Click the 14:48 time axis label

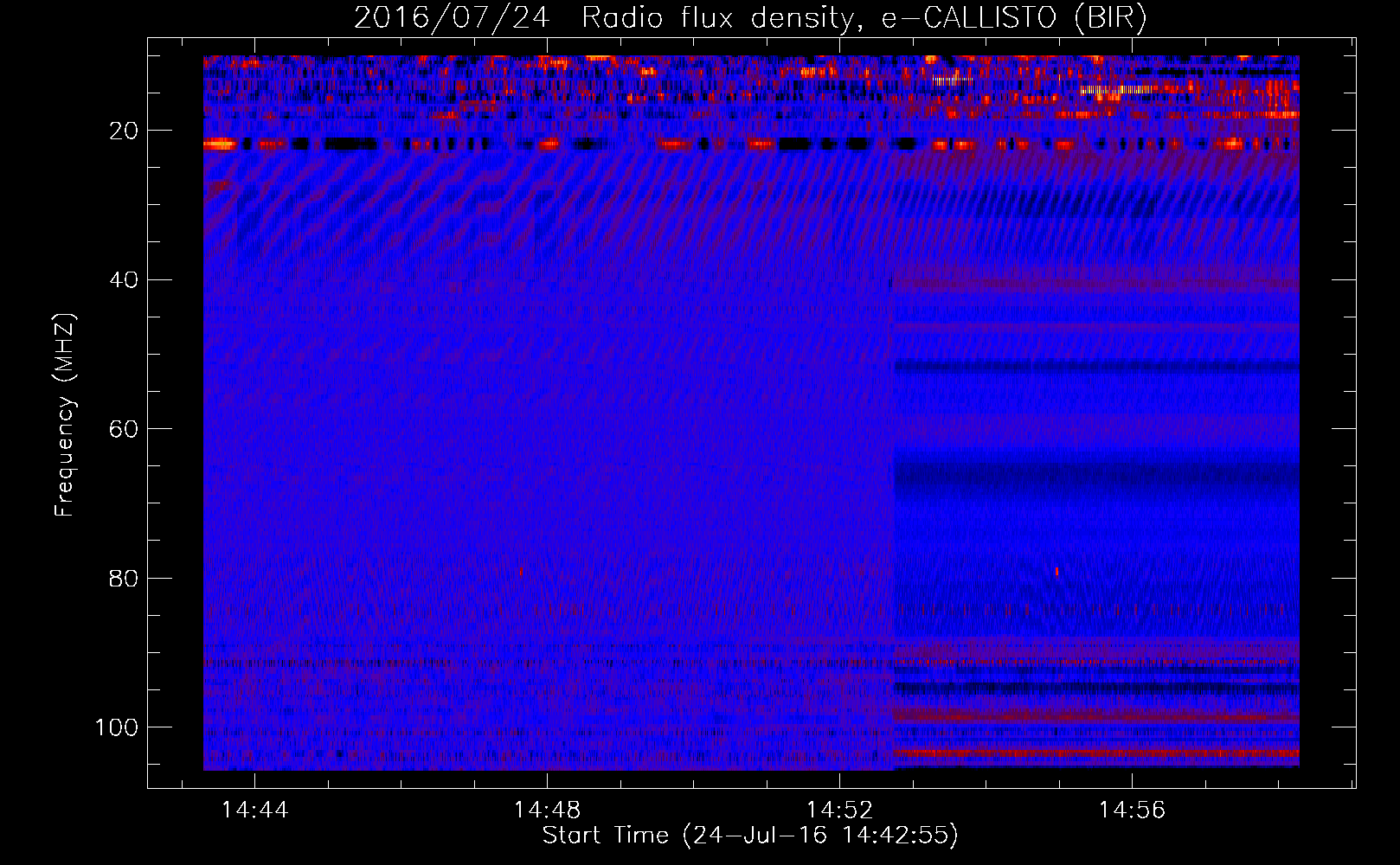[548, 810]
